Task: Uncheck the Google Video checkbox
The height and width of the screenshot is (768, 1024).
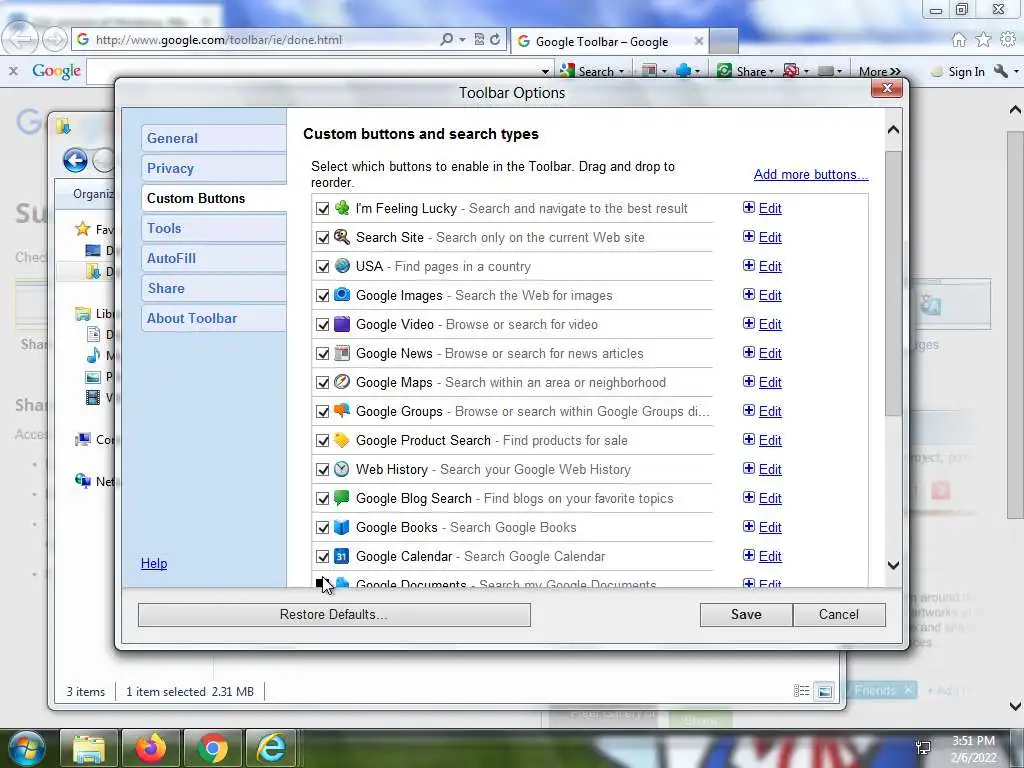Action: (323, 325)
